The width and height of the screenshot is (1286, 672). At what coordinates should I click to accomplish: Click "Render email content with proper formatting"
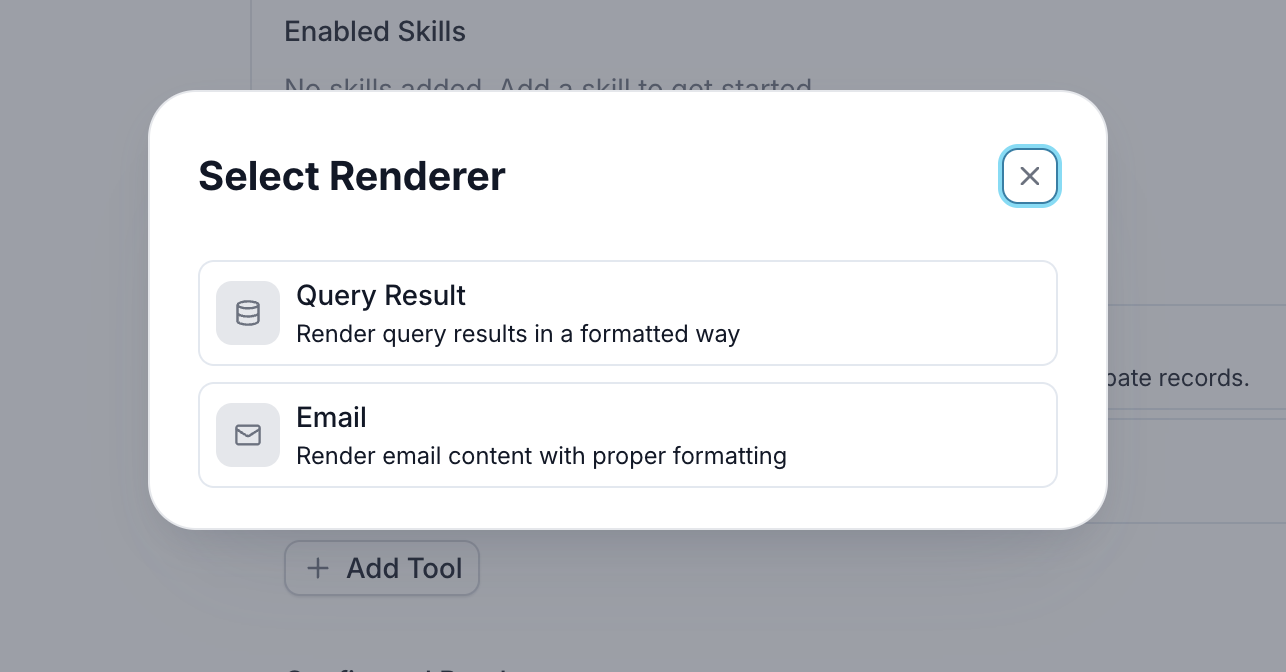click(541, 456)
